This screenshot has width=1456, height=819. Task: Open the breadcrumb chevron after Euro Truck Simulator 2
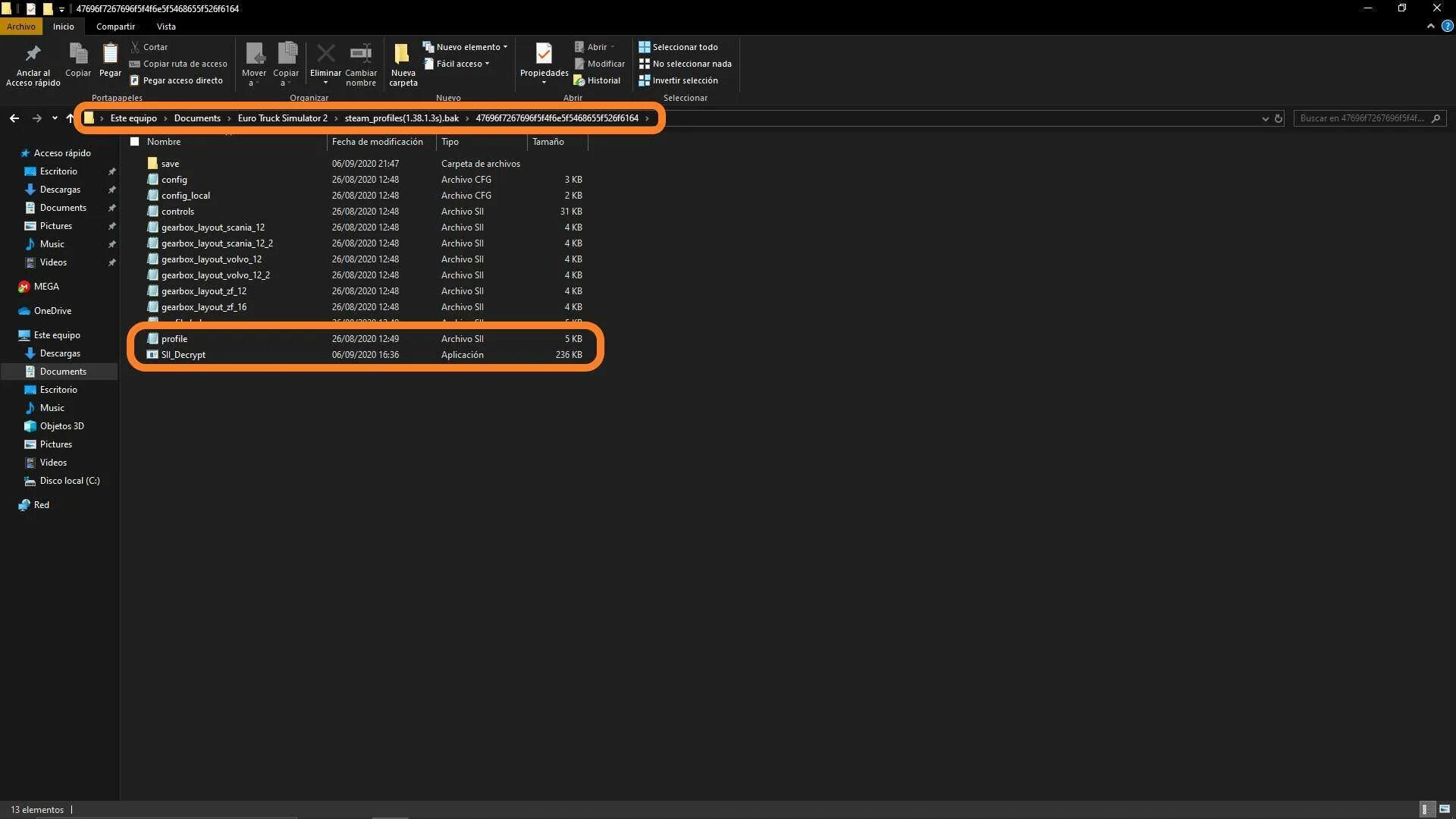click(x=336, y=118)
